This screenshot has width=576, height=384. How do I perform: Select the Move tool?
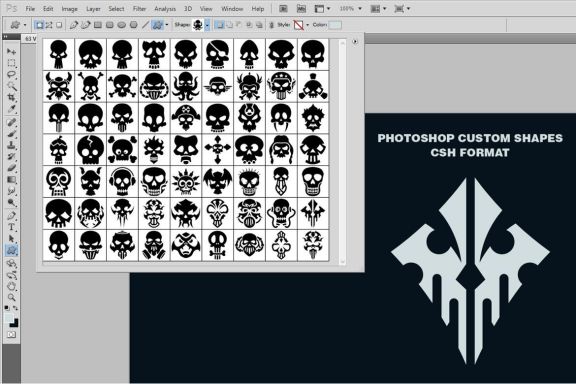pyautogui.click(x=11, y=51)
